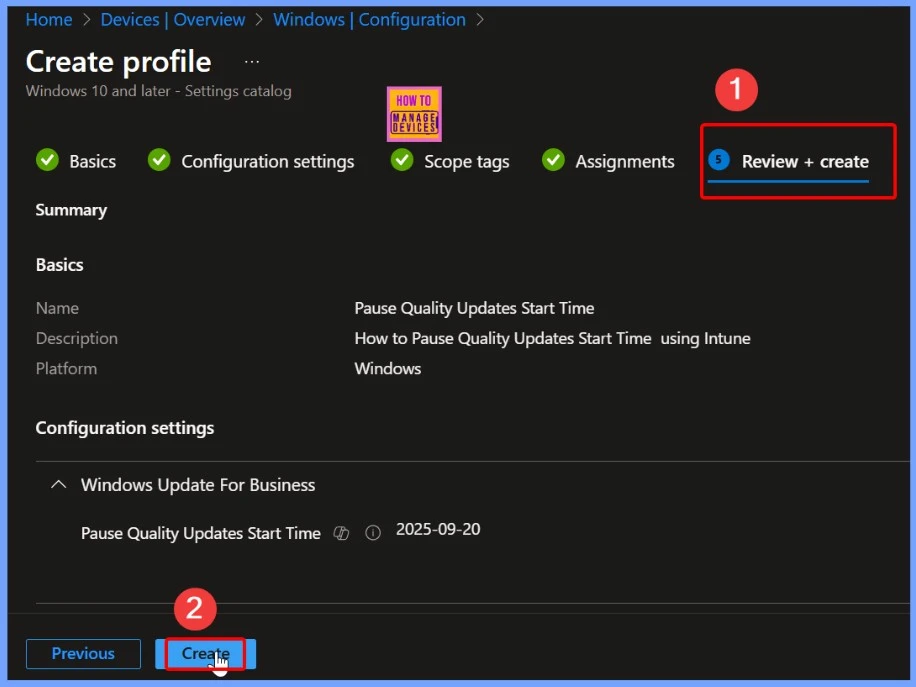Click the Platform value Windows
The width and height of the screenshot is (916, 687).
pos(387,369)
